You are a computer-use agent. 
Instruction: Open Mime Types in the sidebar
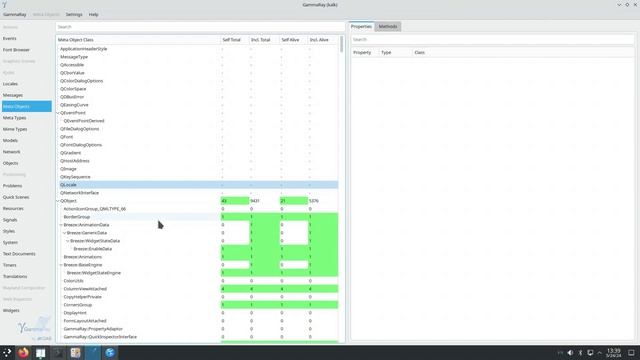coord(27,129)
